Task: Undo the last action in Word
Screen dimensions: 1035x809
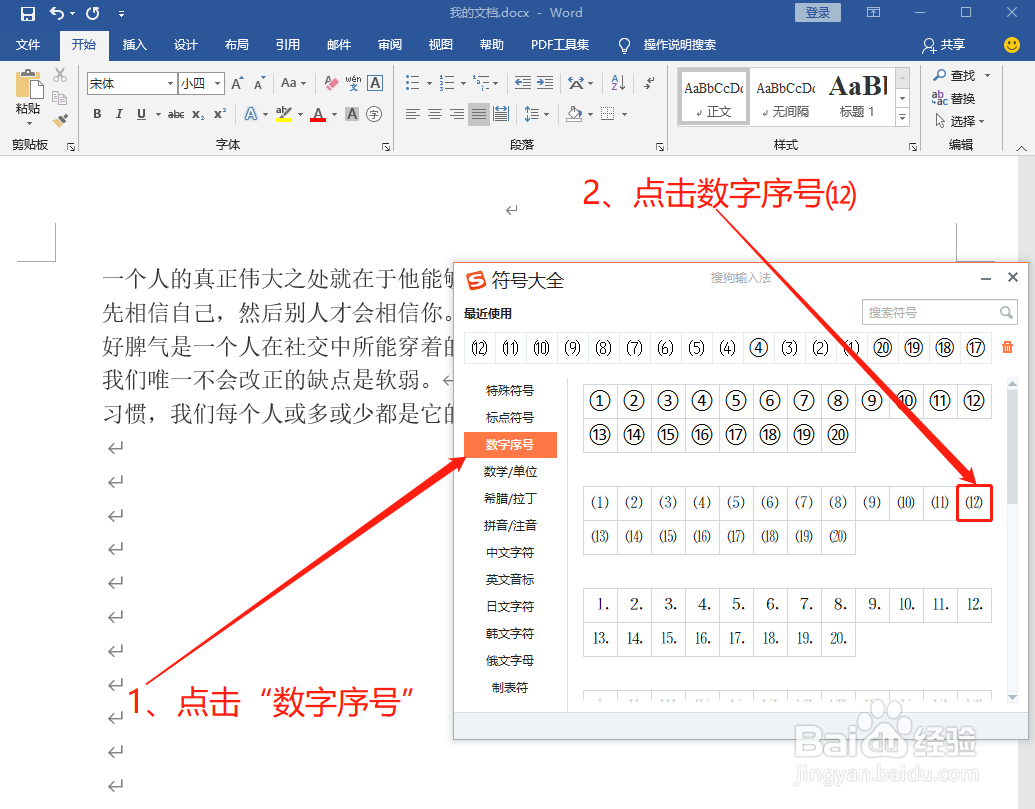Action: (x=57, y=13)
